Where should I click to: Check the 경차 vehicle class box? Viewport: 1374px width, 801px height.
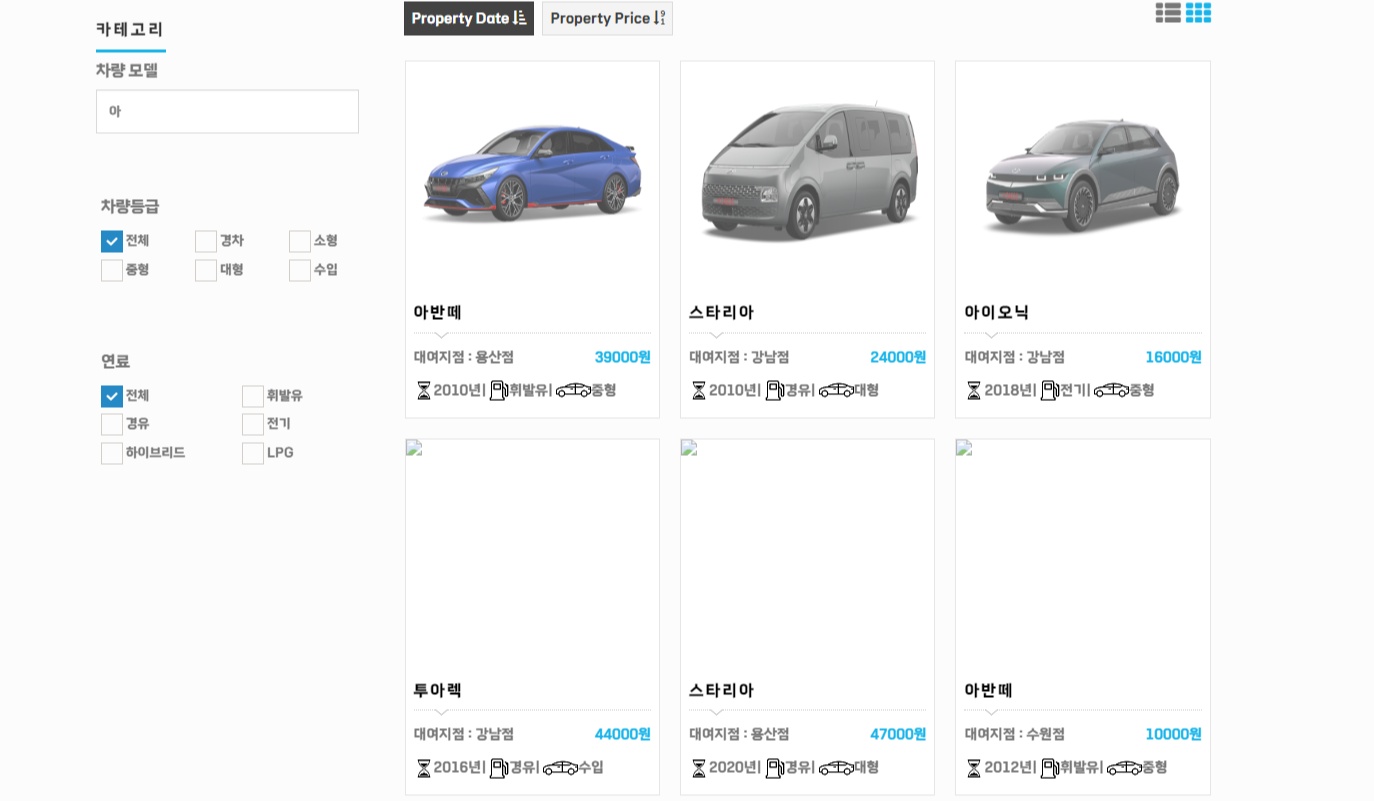click(206, 241)
